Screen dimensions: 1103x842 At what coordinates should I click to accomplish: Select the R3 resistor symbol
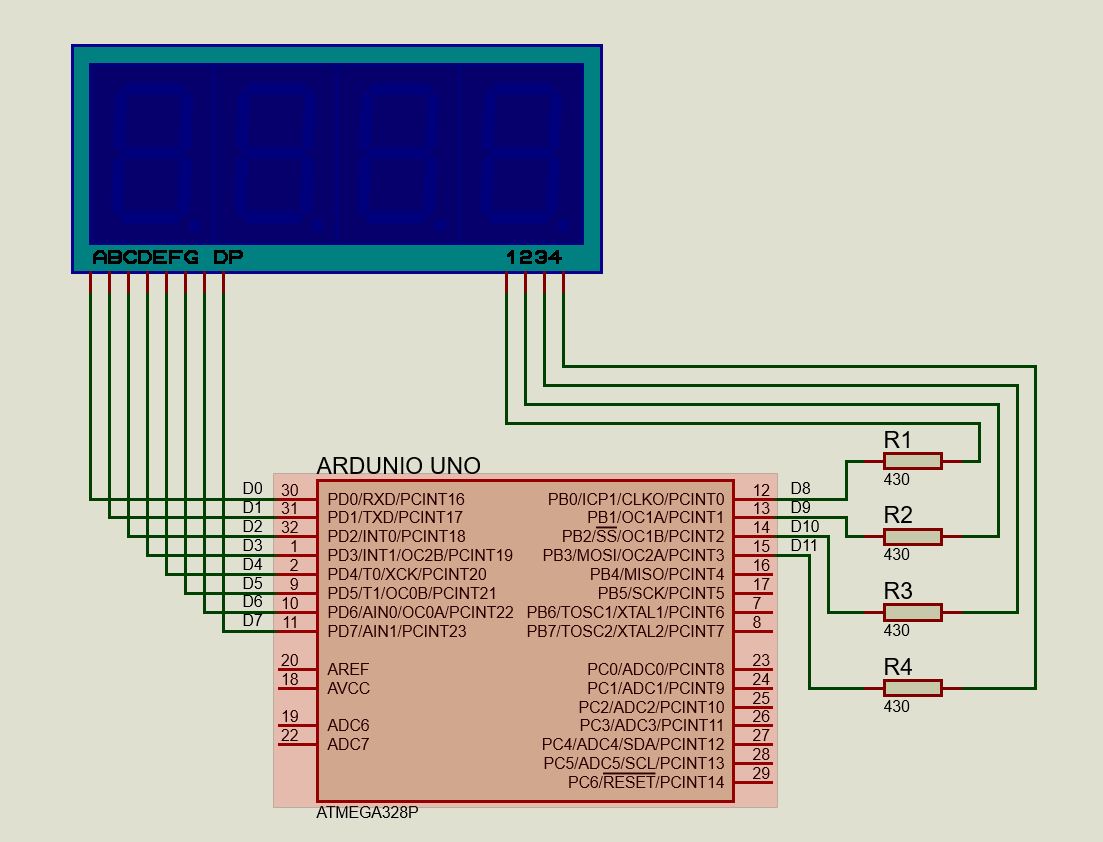click(x=911, y=612)
